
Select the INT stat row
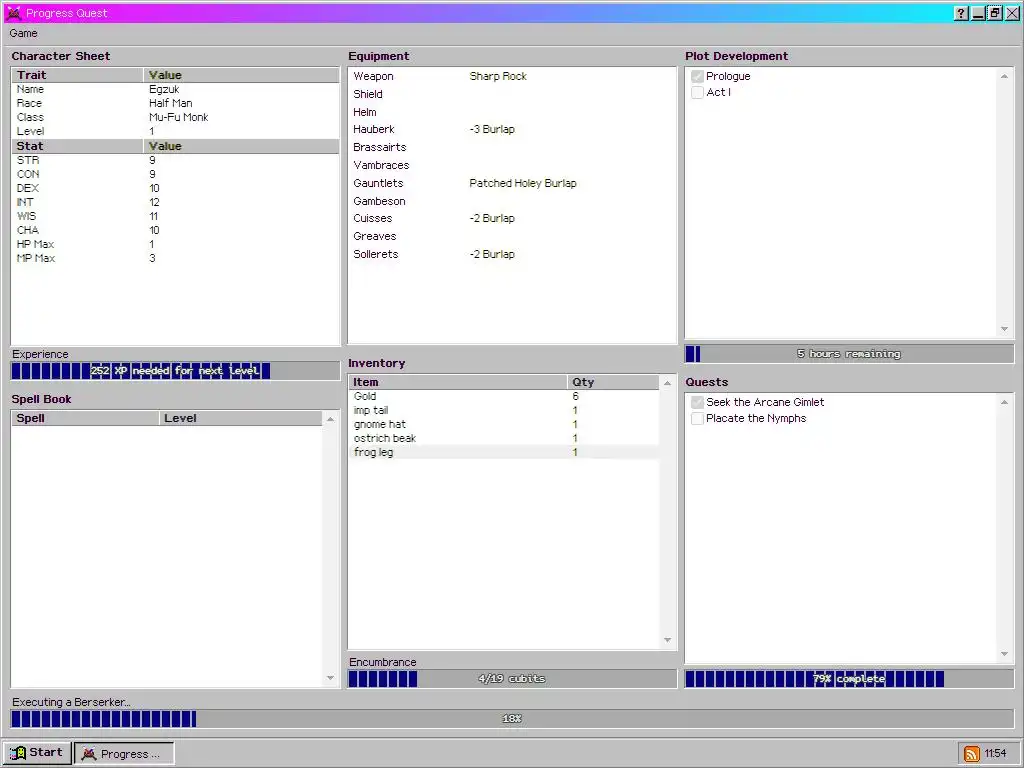coord(175,202)
